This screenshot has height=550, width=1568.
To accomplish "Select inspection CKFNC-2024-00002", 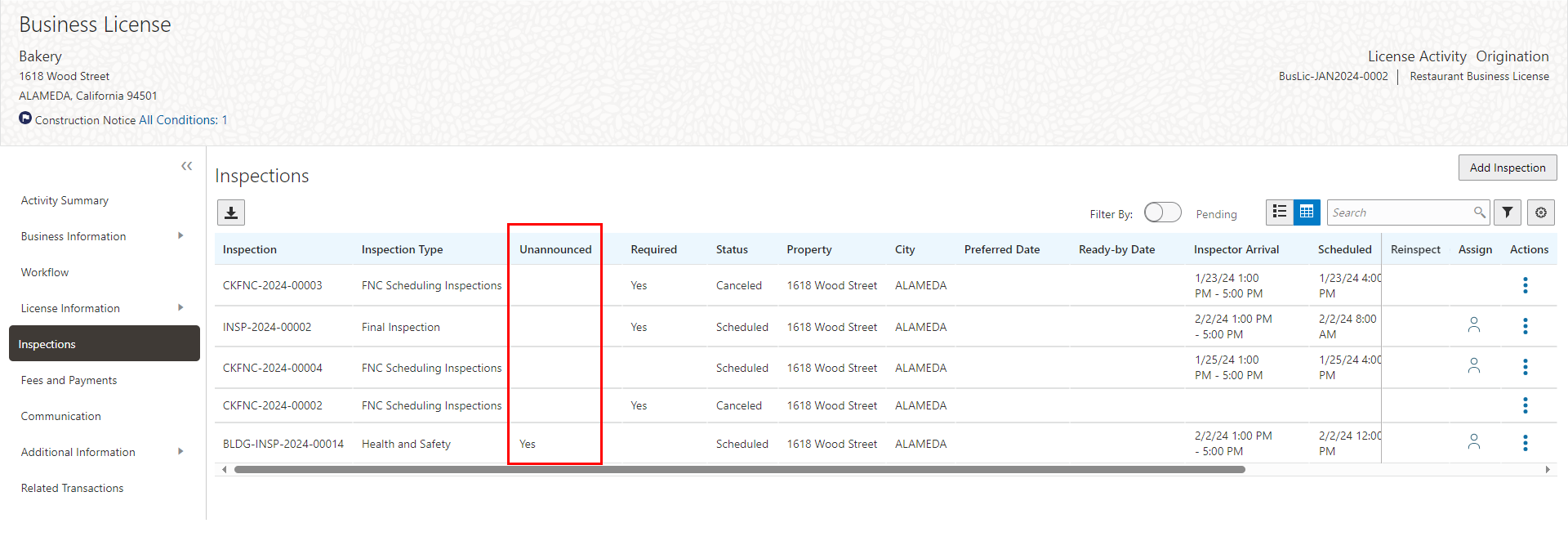I will (273, 405).
